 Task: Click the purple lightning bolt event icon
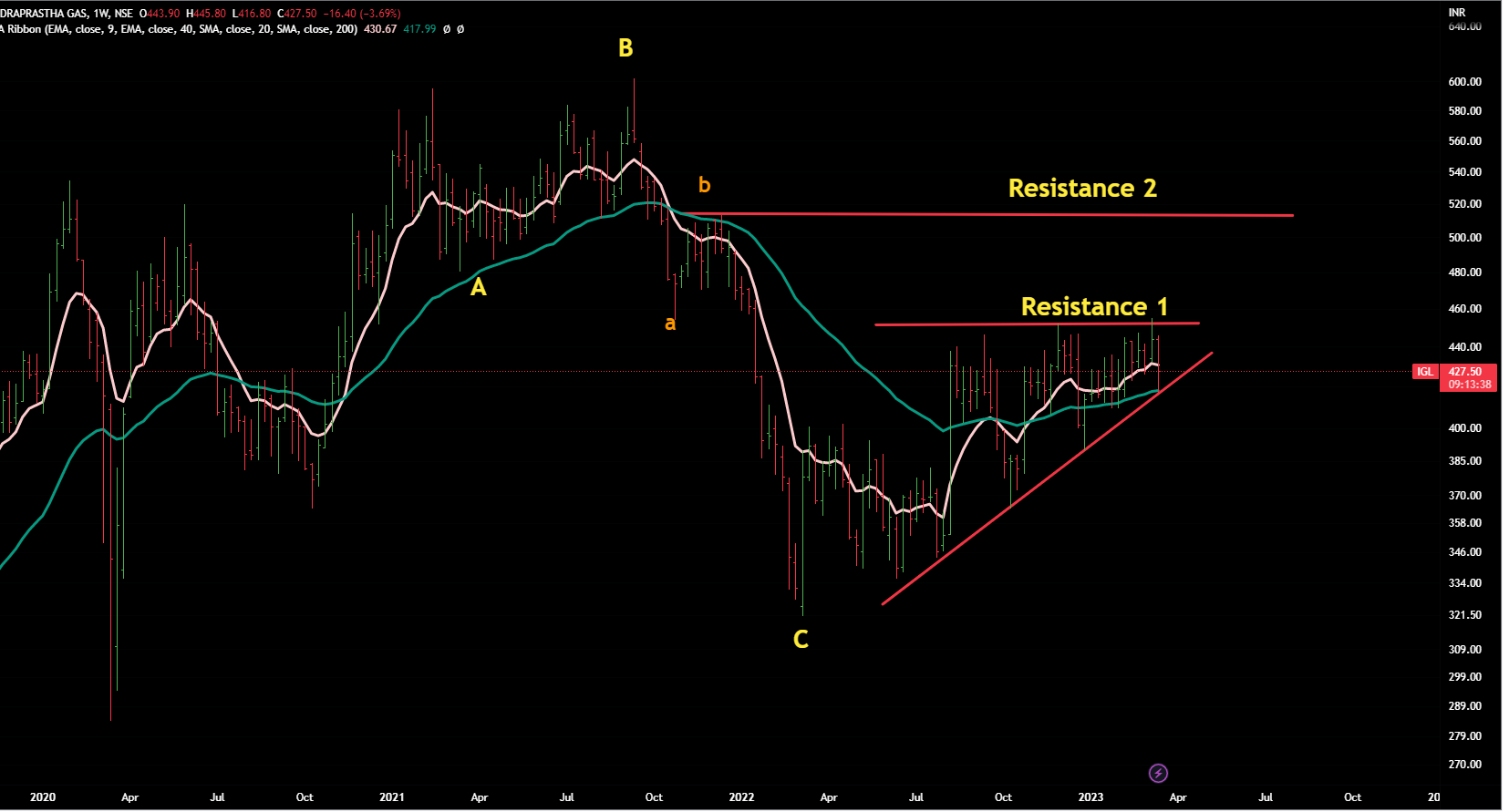[x=1158, y=774]
